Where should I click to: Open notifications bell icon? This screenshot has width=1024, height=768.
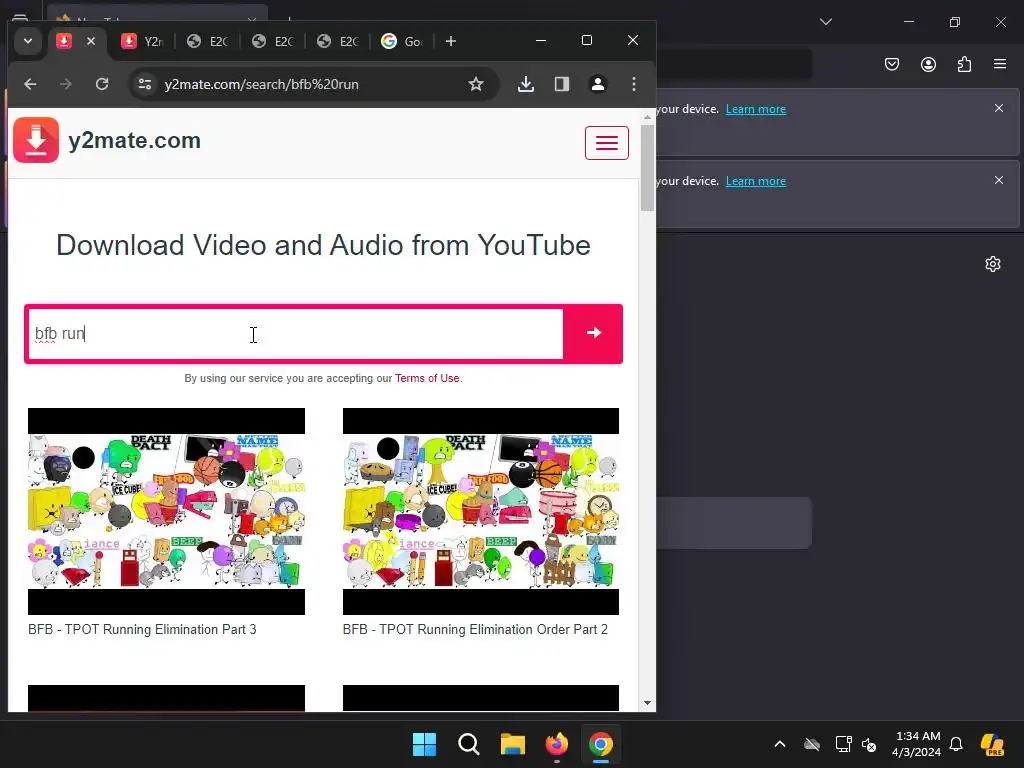(x=956, y=744)
